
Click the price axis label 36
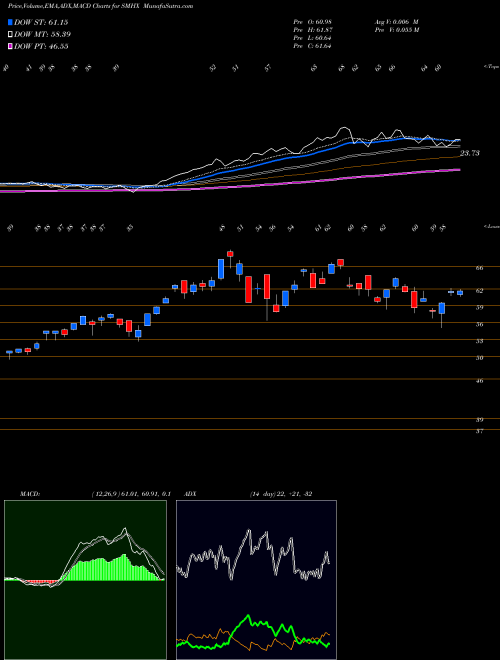click(x=480, y=325)
